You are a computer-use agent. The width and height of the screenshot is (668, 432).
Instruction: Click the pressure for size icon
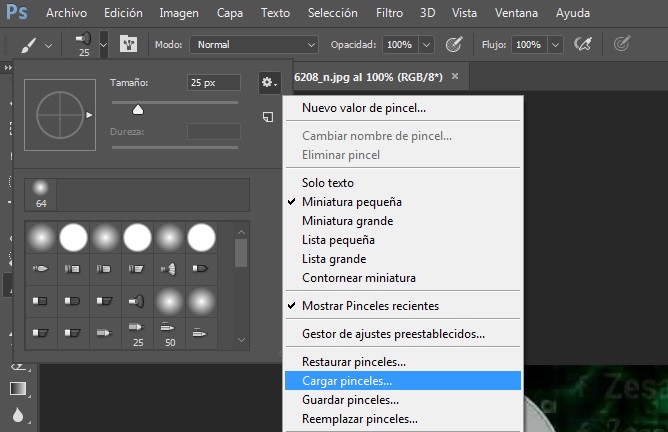(622, 45)
